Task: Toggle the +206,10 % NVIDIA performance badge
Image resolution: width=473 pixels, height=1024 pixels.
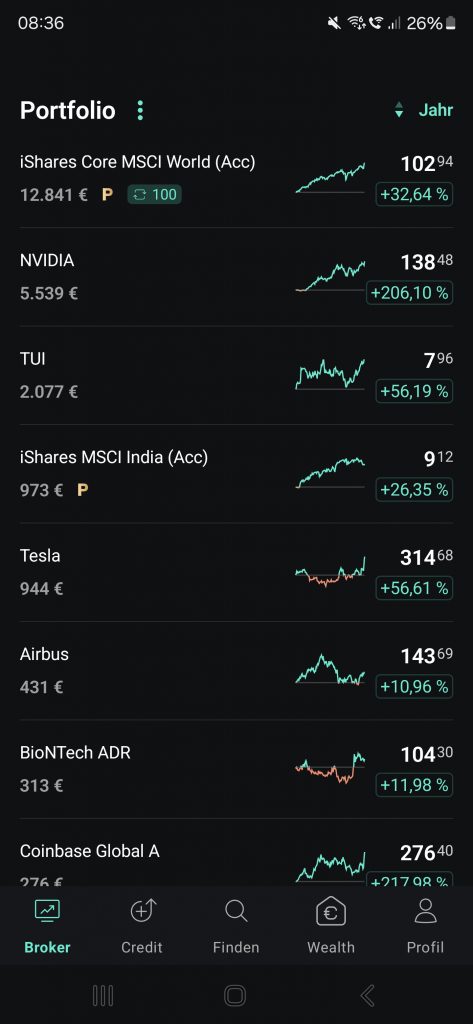Action: 410,293
